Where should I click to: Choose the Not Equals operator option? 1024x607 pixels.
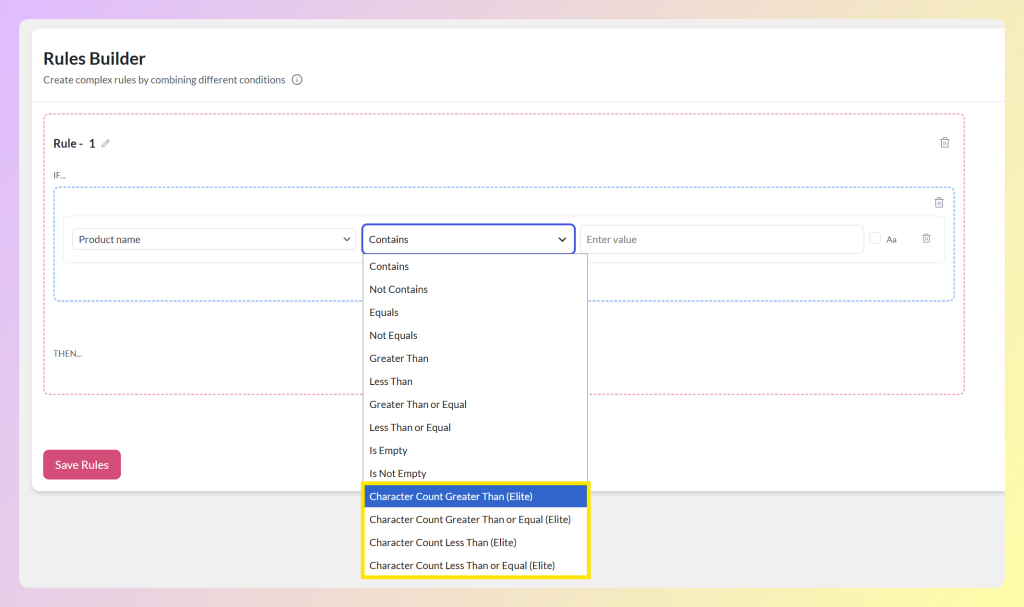(x=475, y=335)
